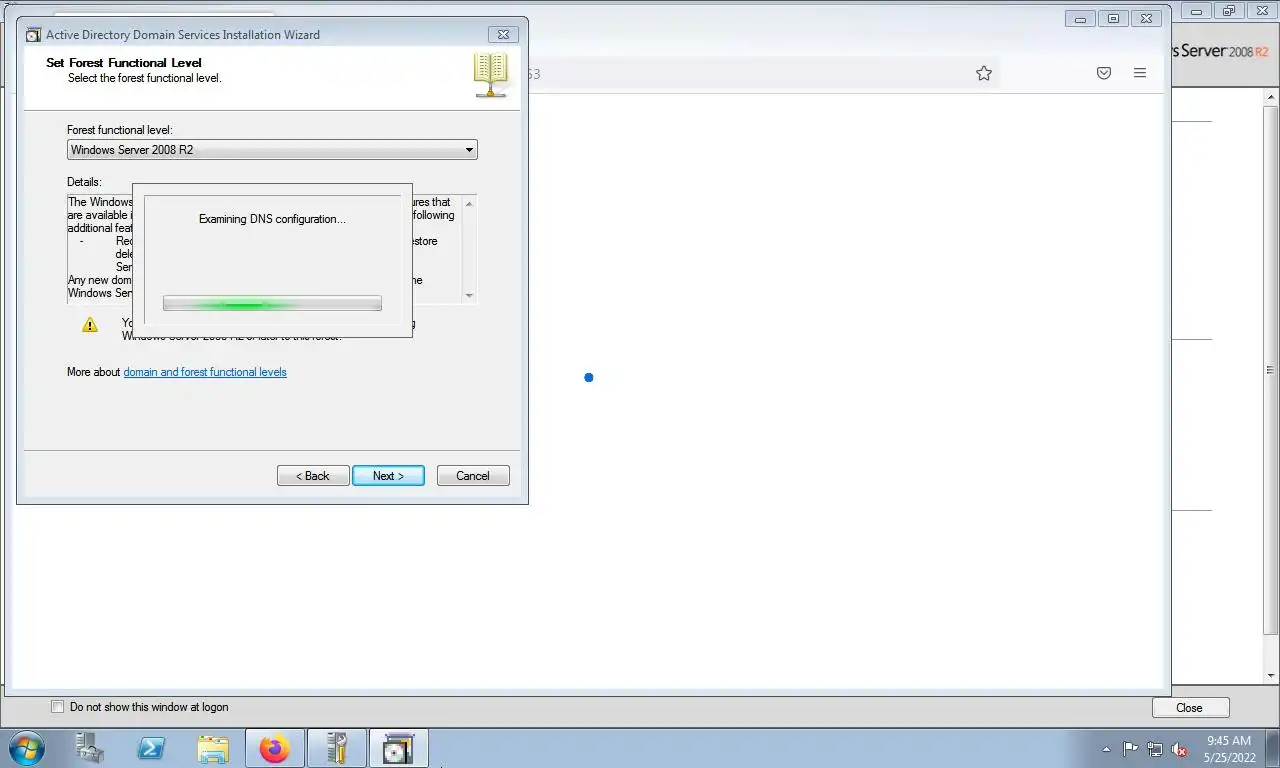1280x768 pixels.
Task: Click the DNS examination progress bar
Action: click(x=272, y=303)
